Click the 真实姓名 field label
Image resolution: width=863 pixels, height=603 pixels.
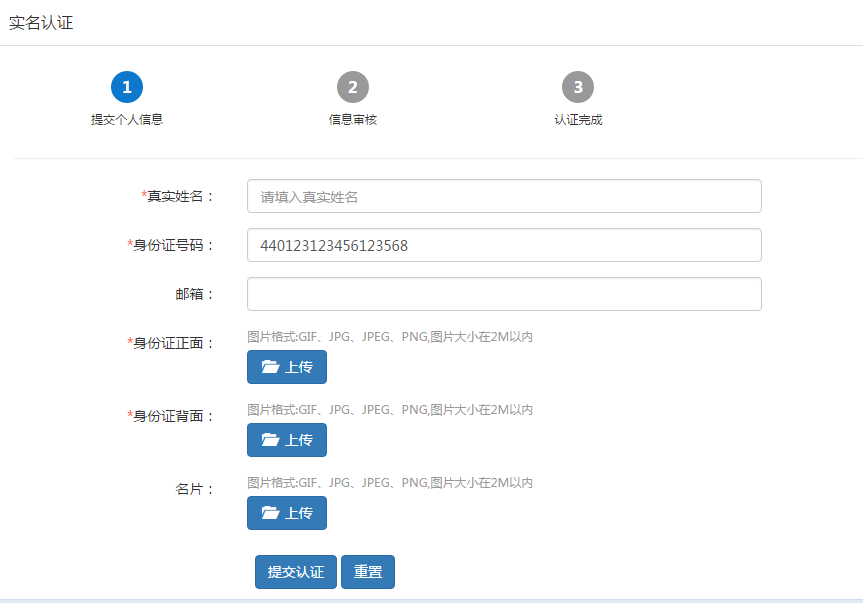pyautogui.click(x=180, y=196)
